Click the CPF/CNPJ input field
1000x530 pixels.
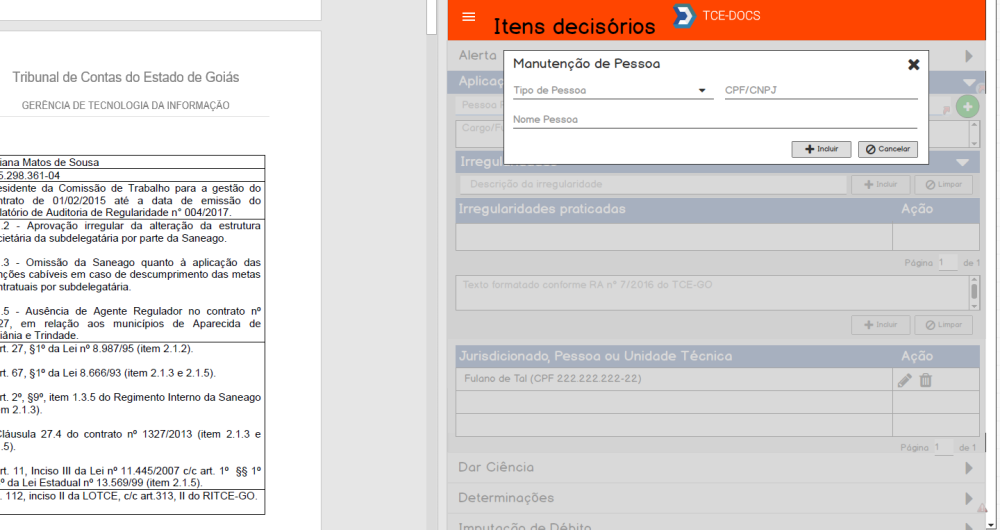click(820, 90)
